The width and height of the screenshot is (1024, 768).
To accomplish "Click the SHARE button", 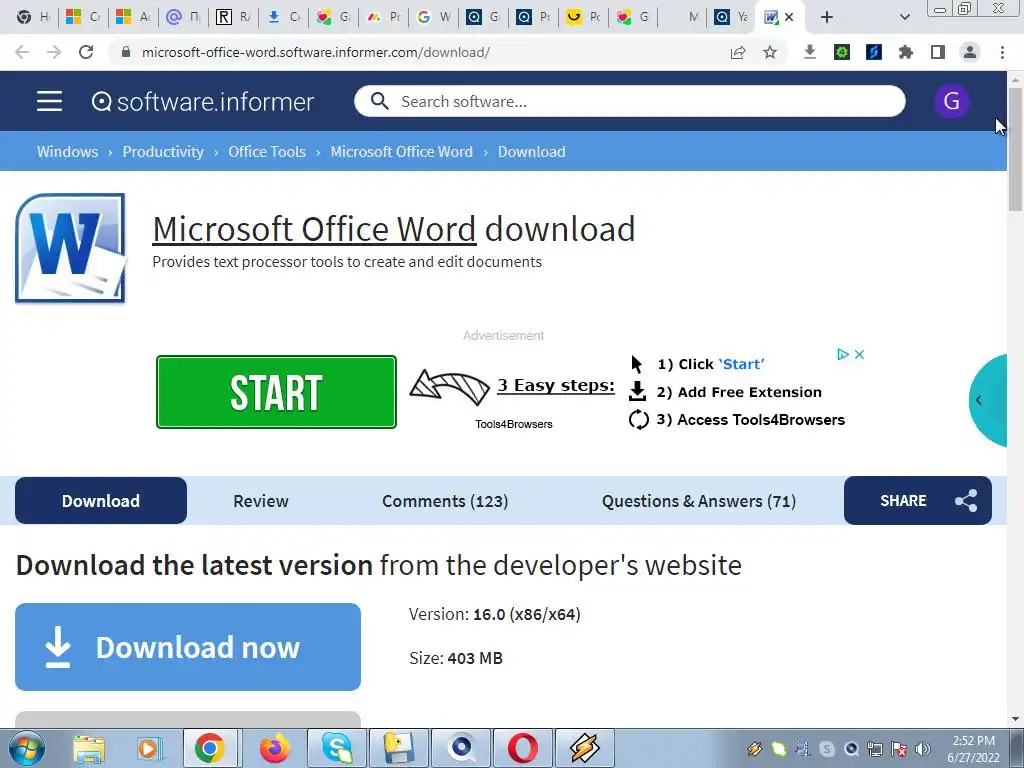I will pos(918,501).
